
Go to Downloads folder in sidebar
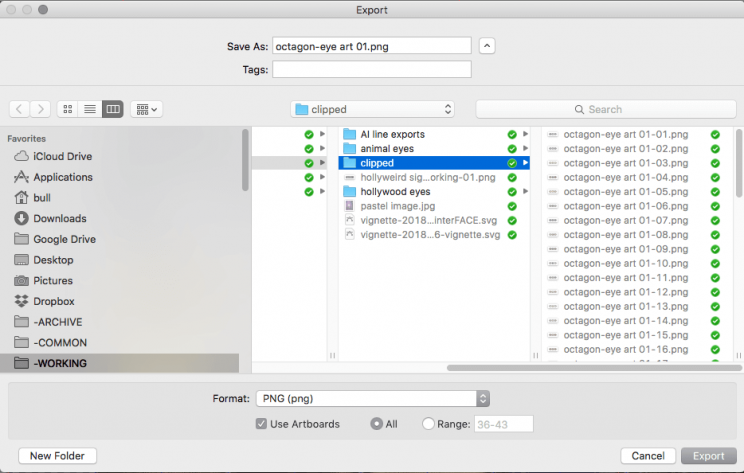[x=59, y=218]
